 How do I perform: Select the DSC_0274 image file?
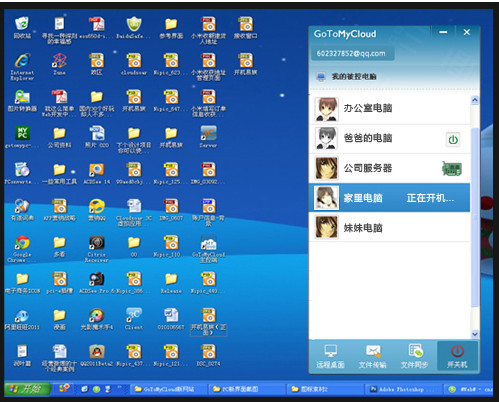point(209,355)
